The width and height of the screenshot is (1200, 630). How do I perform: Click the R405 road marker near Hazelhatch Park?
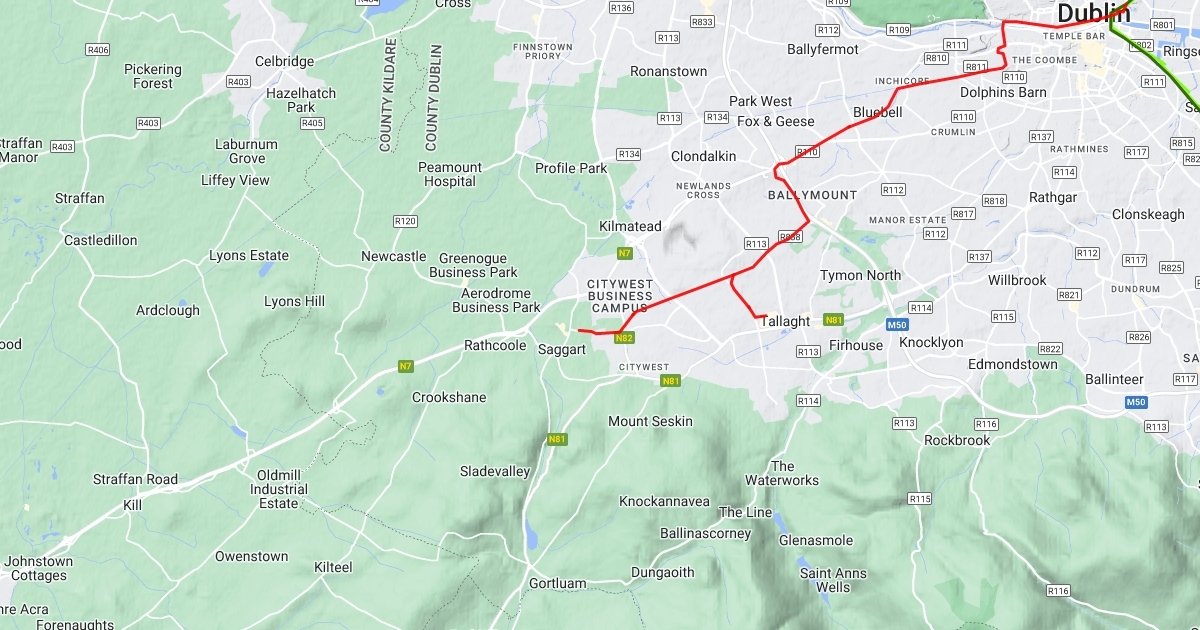312,123
